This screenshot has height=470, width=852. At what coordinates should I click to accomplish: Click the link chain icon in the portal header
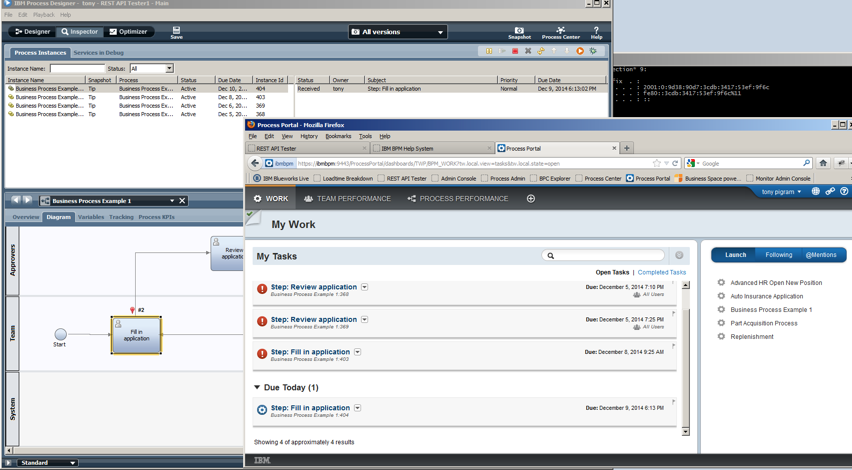pyautogui.click(x=830, y=191)
